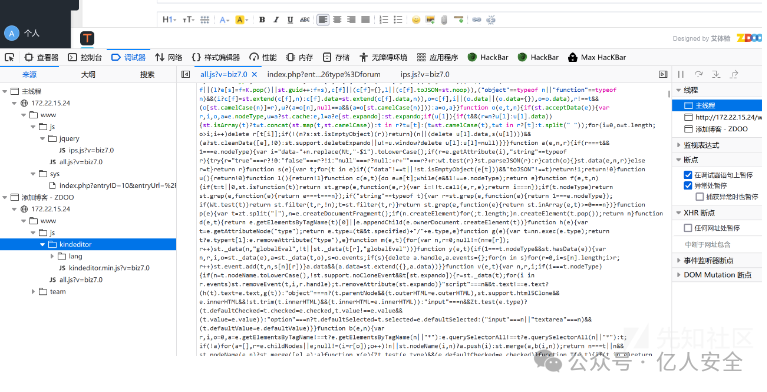Activate the element picker icon in devtools

[9, 57]
